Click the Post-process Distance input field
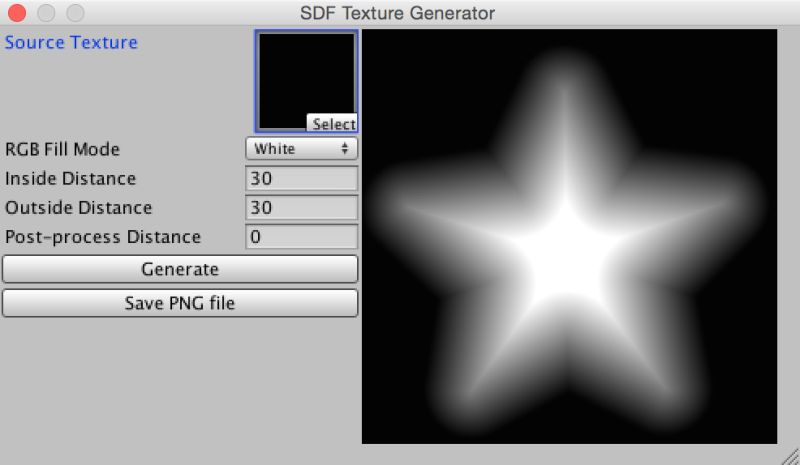 [x=302, y=236]
